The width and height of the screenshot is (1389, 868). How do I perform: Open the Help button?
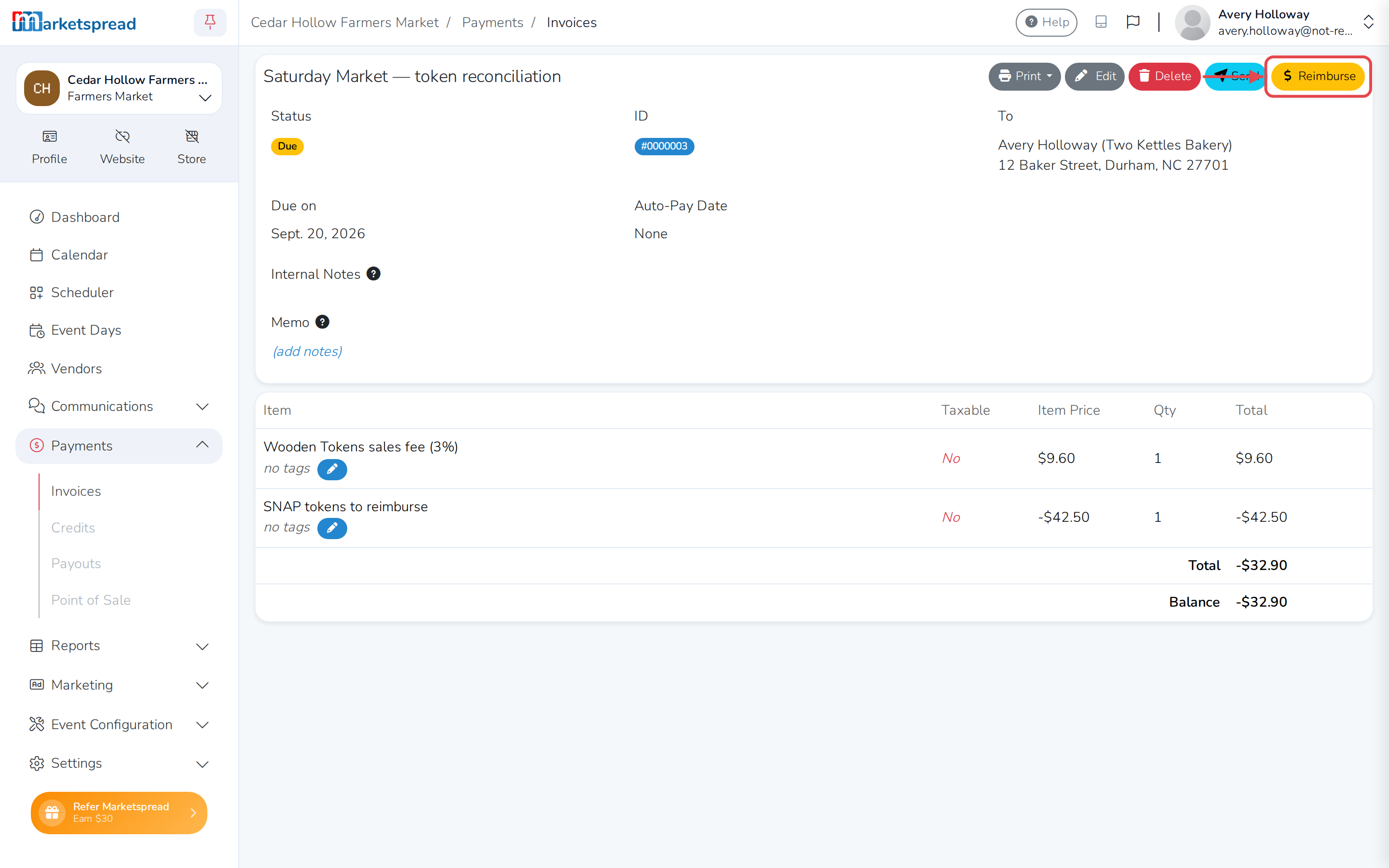[1047, 22]
